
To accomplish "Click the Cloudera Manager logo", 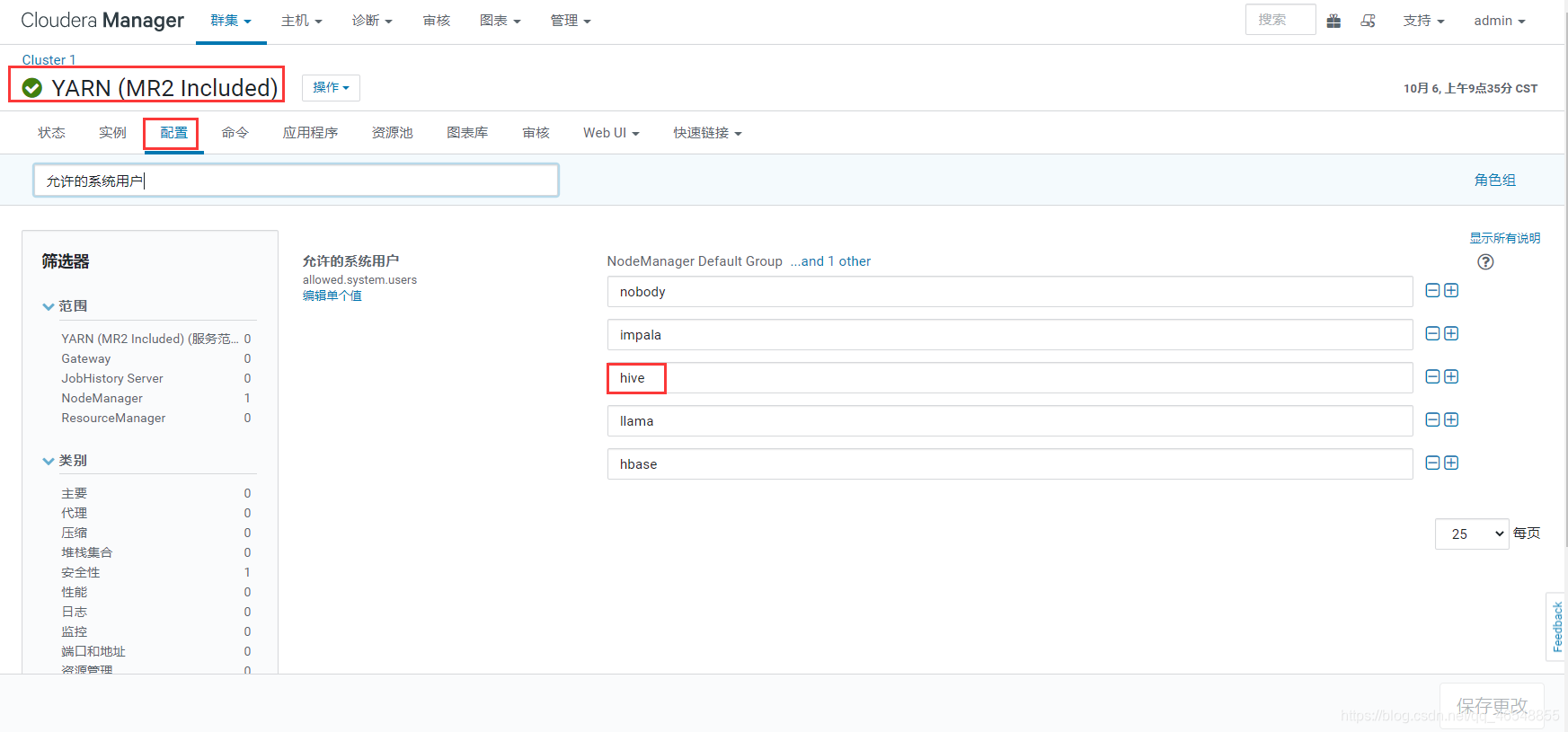I will (102, 21).
